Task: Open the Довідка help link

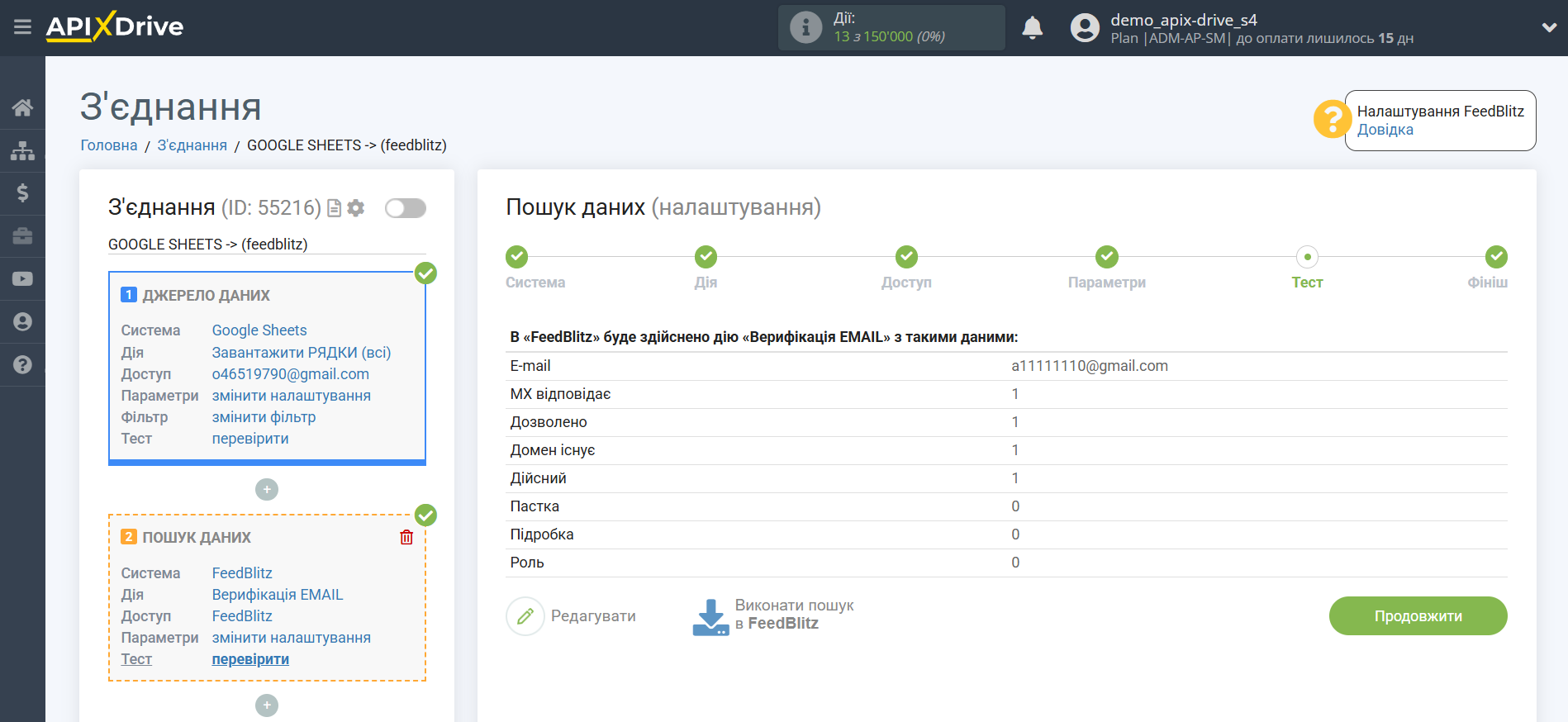Action: (x=1385, y=130)
